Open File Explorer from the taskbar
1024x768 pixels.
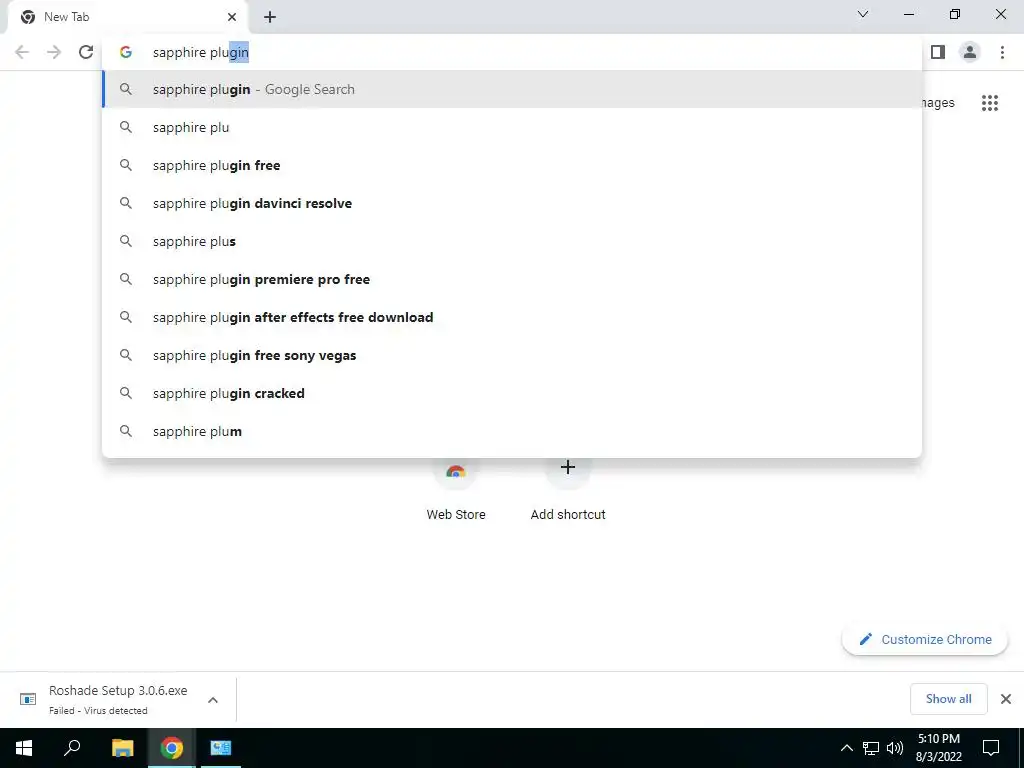click(122, 748)
